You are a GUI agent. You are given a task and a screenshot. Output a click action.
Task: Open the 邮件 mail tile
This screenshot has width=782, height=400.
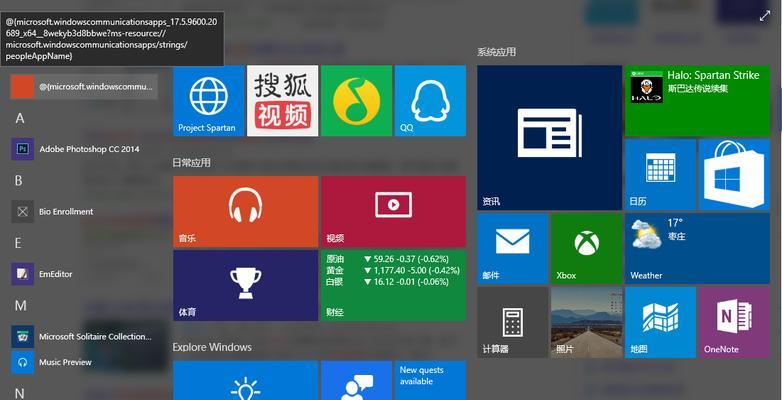point(513,248)
